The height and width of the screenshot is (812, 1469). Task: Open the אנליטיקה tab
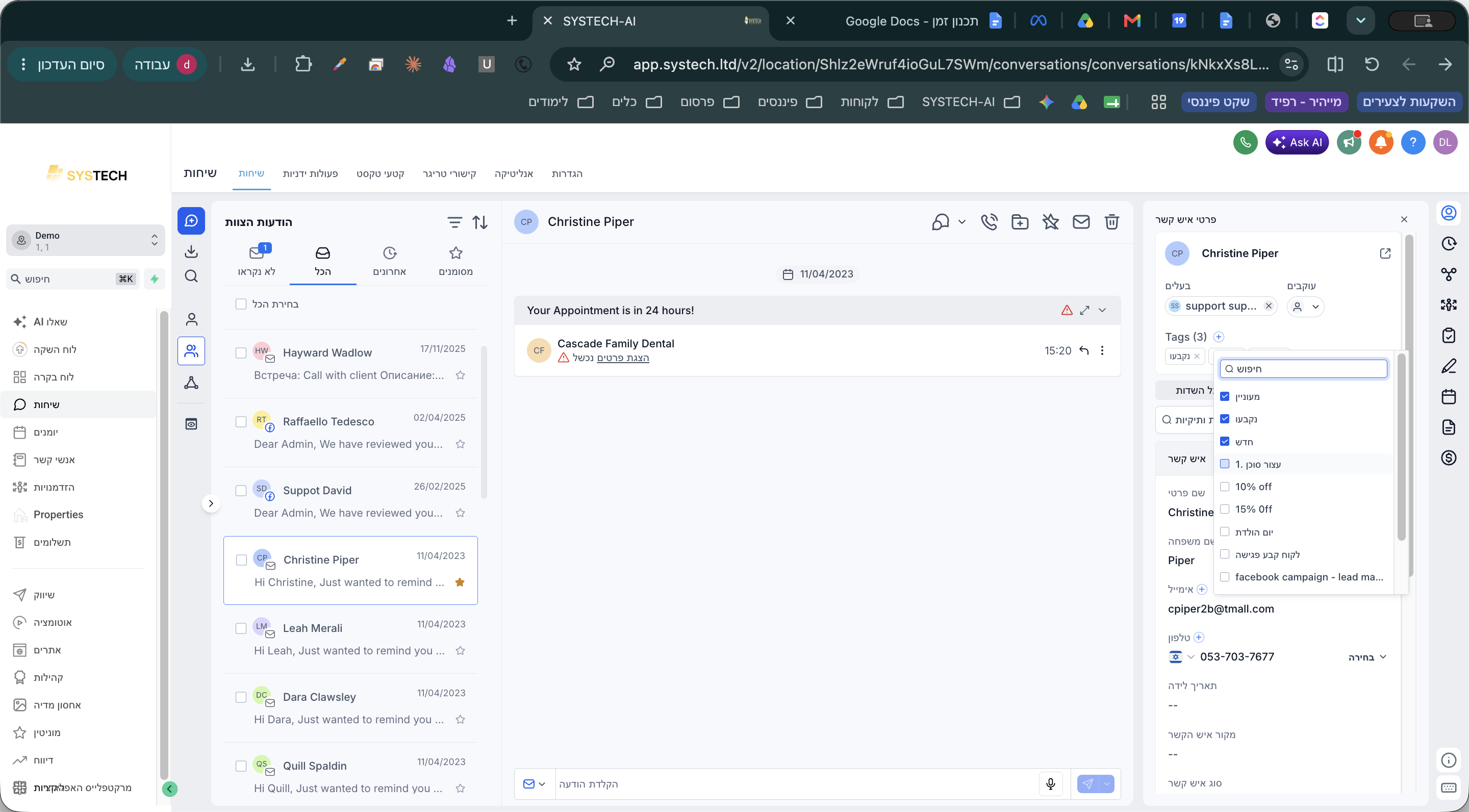[x=514, y=174]
